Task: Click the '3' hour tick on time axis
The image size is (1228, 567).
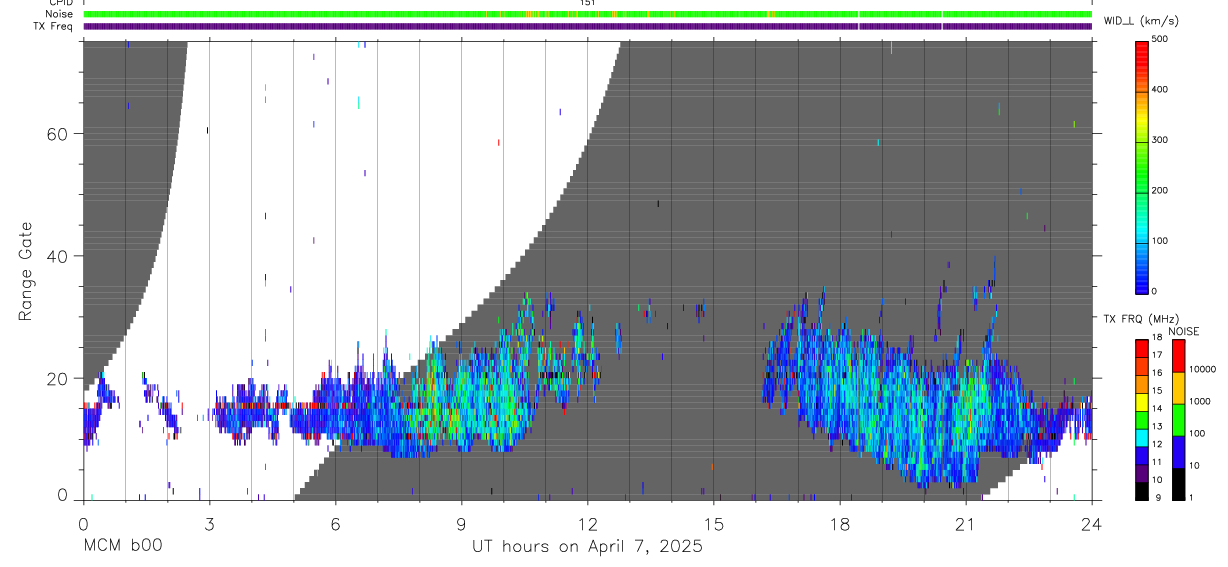Action: pyautogui.click(x=208, y=523)
